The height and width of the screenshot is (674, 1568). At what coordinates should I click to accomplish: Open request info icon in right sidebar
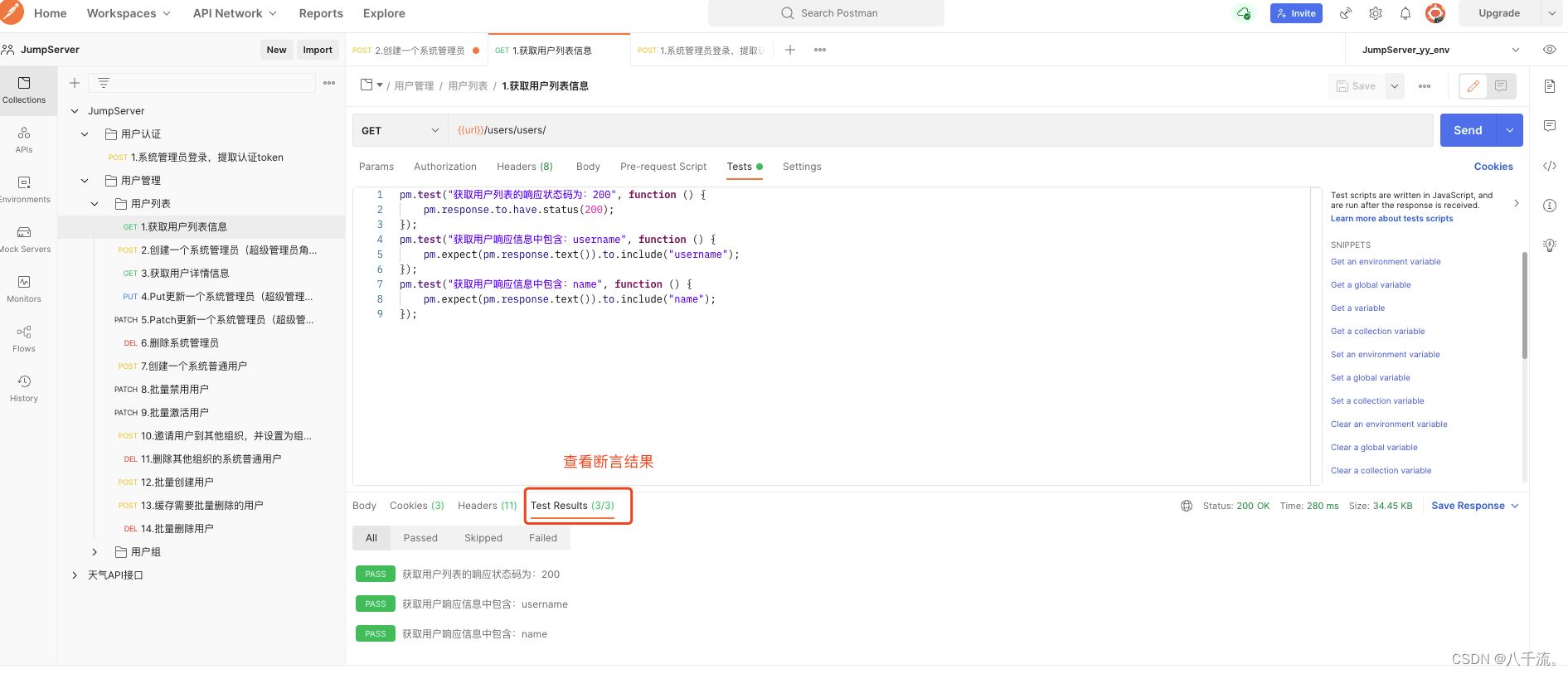(1549, 206)
